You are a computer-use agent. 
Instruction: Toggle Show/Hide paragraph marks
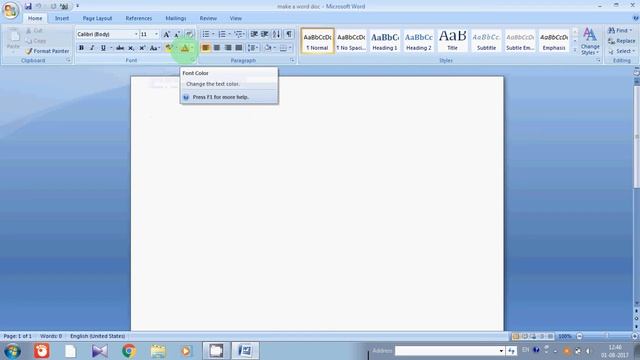(289, 34)
